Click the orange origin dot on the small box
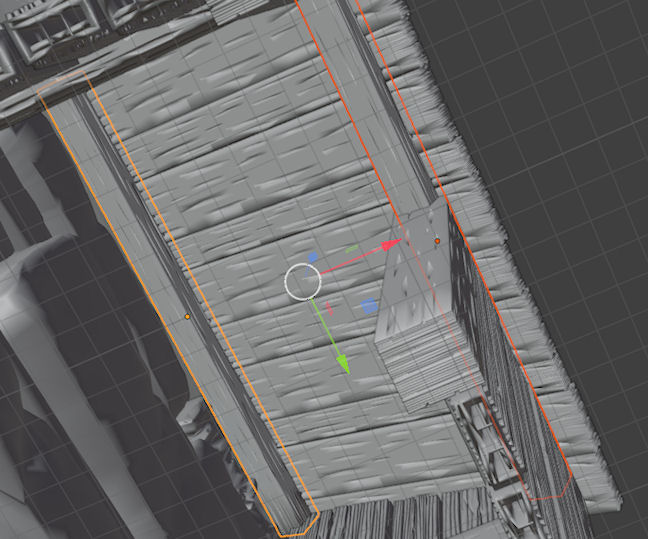Image resolution: width=648 pixels, height=539 pixels. [437, 241]
